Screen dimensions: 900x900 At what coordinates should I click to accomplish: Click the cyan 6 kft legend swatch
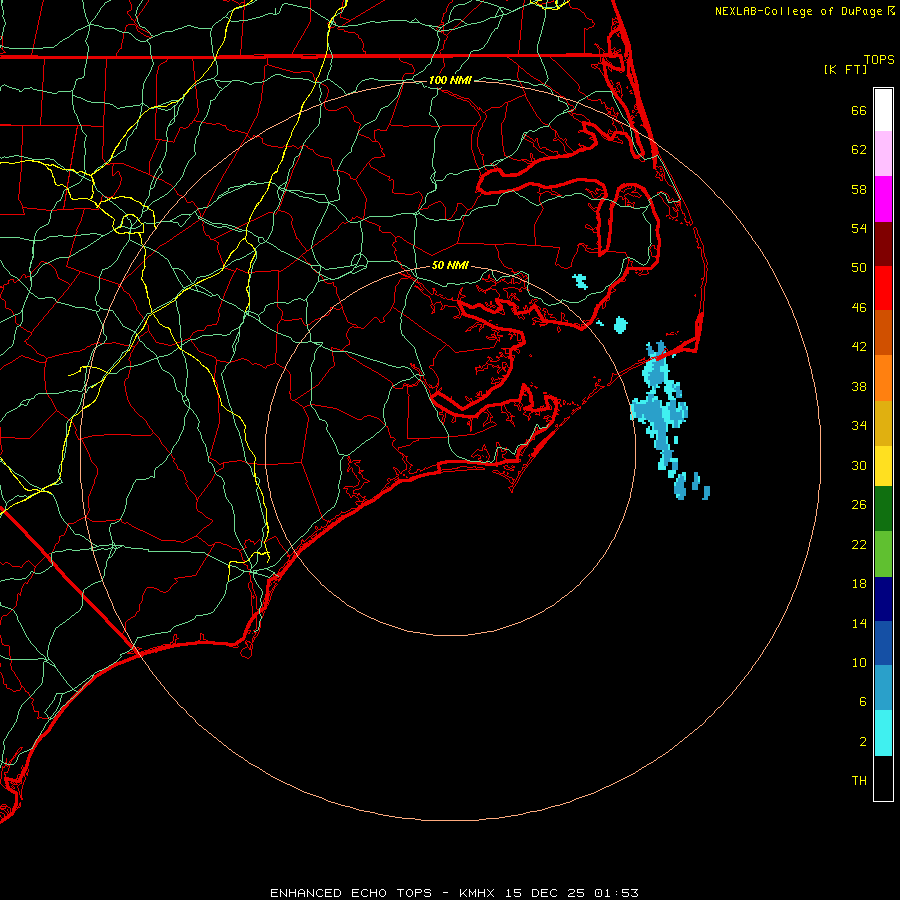[883, 733]
